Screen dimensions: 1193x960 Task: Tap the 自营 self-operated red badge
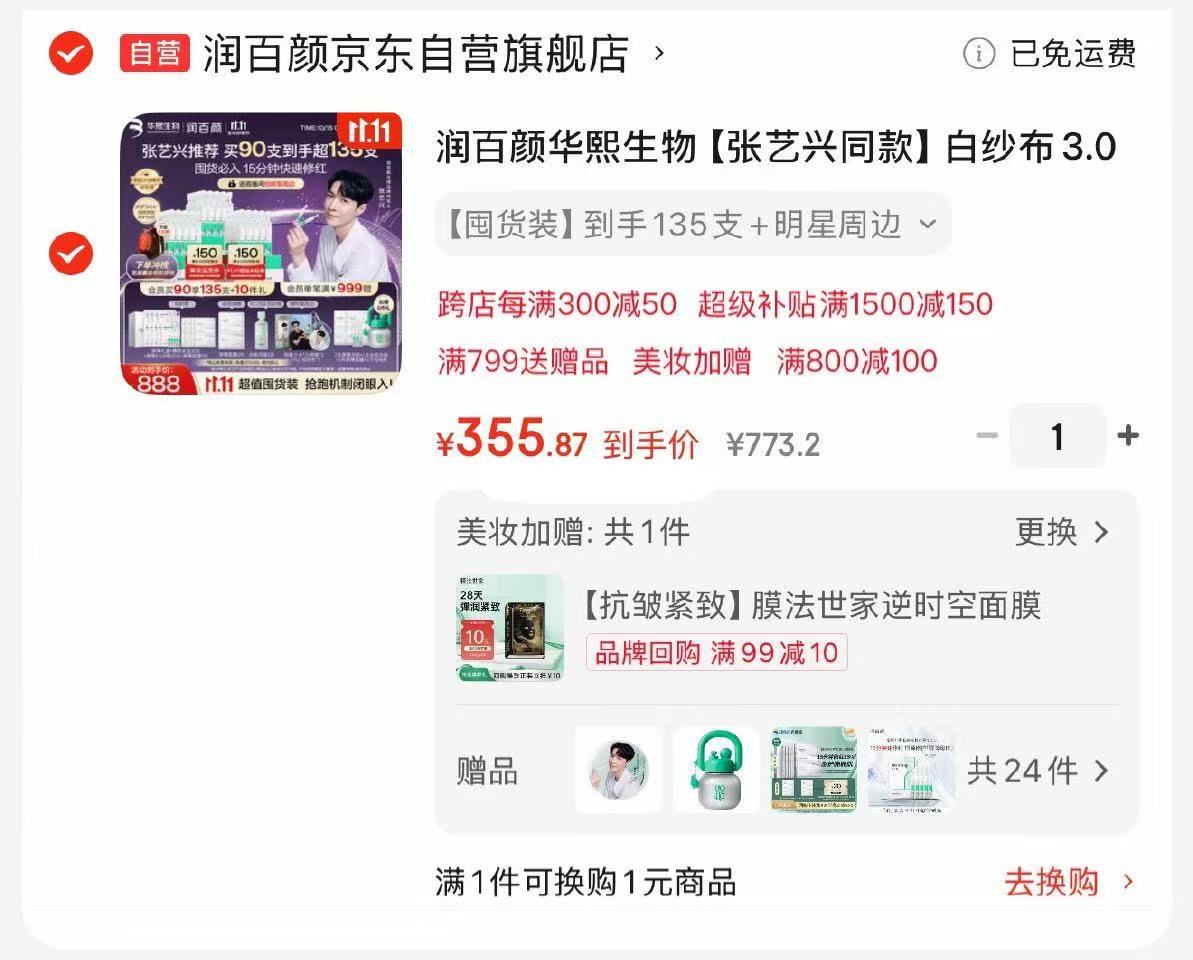coord(154,53)
